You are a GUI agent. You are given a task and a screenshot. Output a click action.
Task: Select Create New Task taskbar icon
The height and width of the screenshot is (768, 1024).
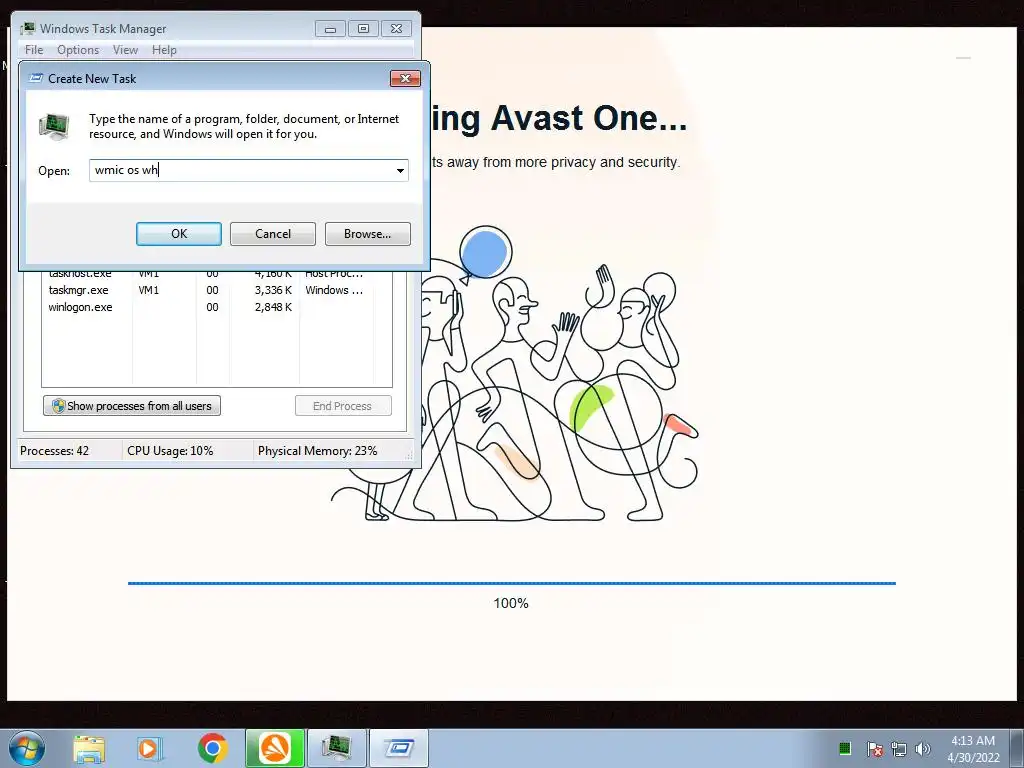click(399, 748)
